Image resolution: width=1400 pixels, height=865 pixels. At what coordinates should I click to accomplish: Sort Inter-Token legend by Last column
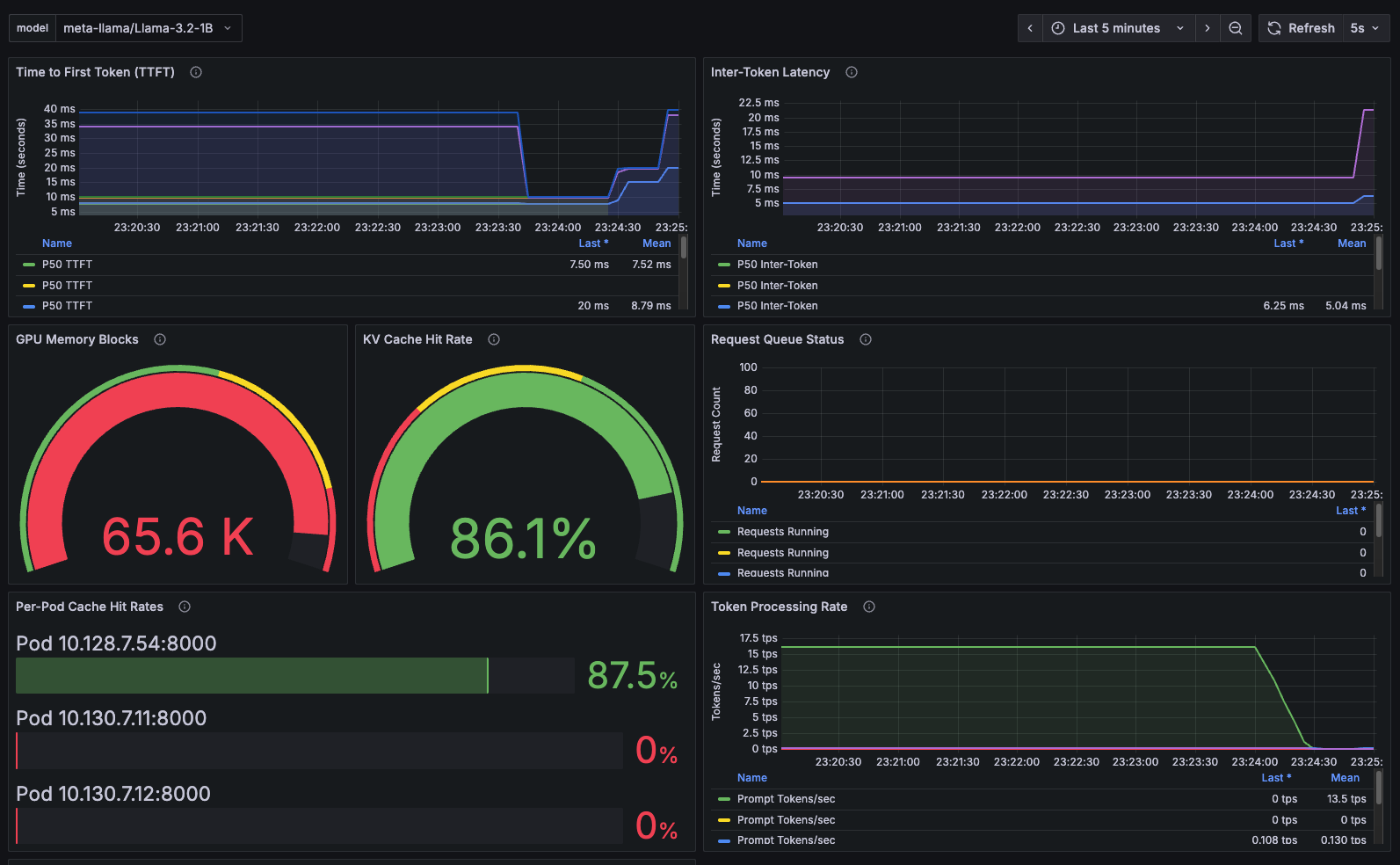coord(1288,244)
